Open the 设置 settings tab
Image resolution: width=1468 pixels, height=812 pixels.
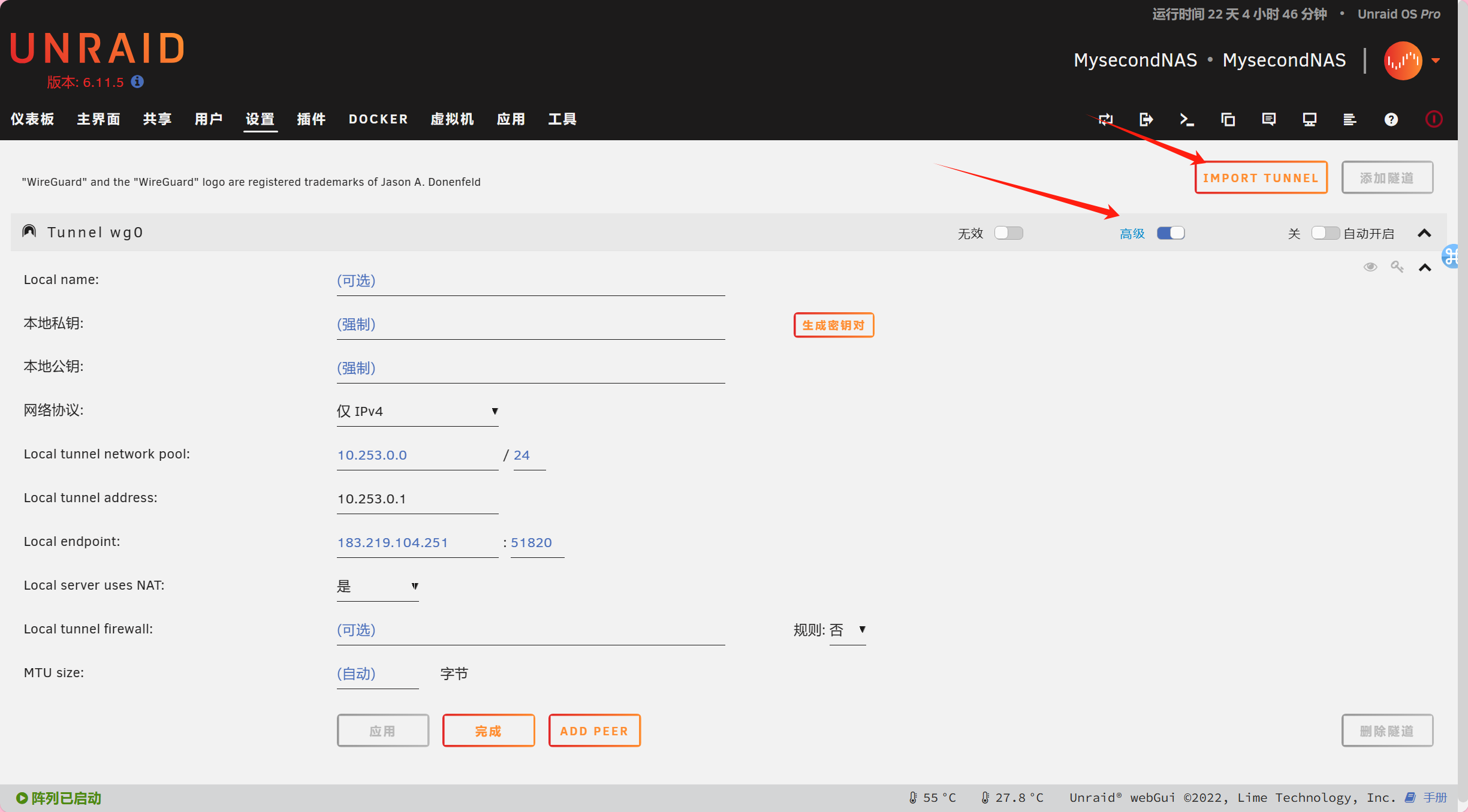(x=260, y=119)
